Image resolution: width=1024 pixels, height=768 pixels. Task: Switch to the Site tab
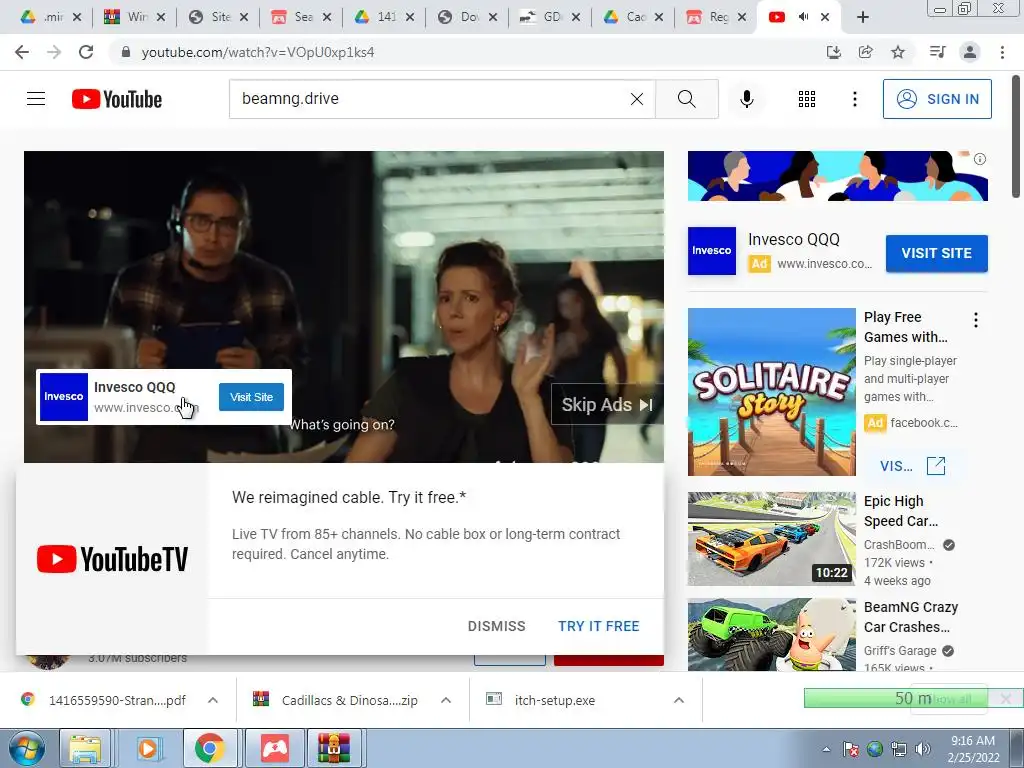tap(219, 17)
